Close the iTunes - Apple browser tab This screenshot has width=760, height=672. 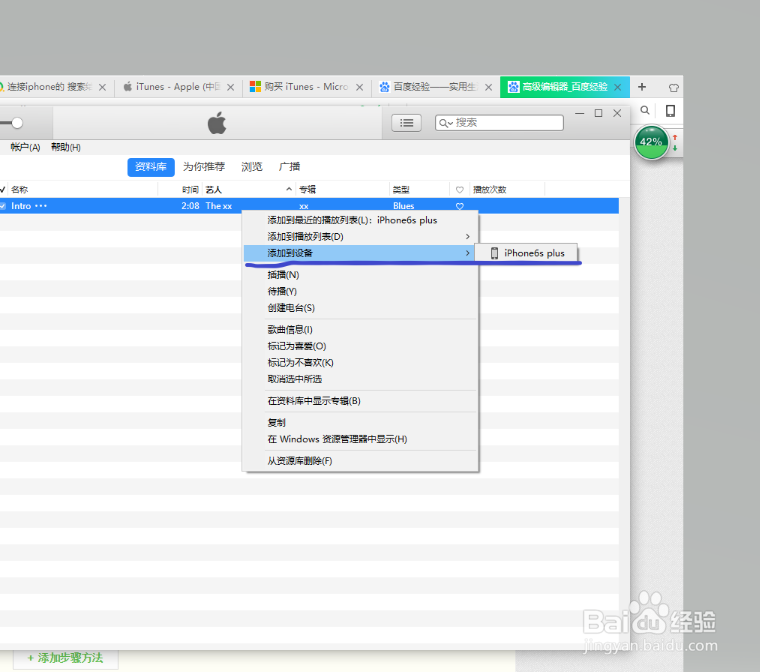pyautogui.click(x=231, y=87)
